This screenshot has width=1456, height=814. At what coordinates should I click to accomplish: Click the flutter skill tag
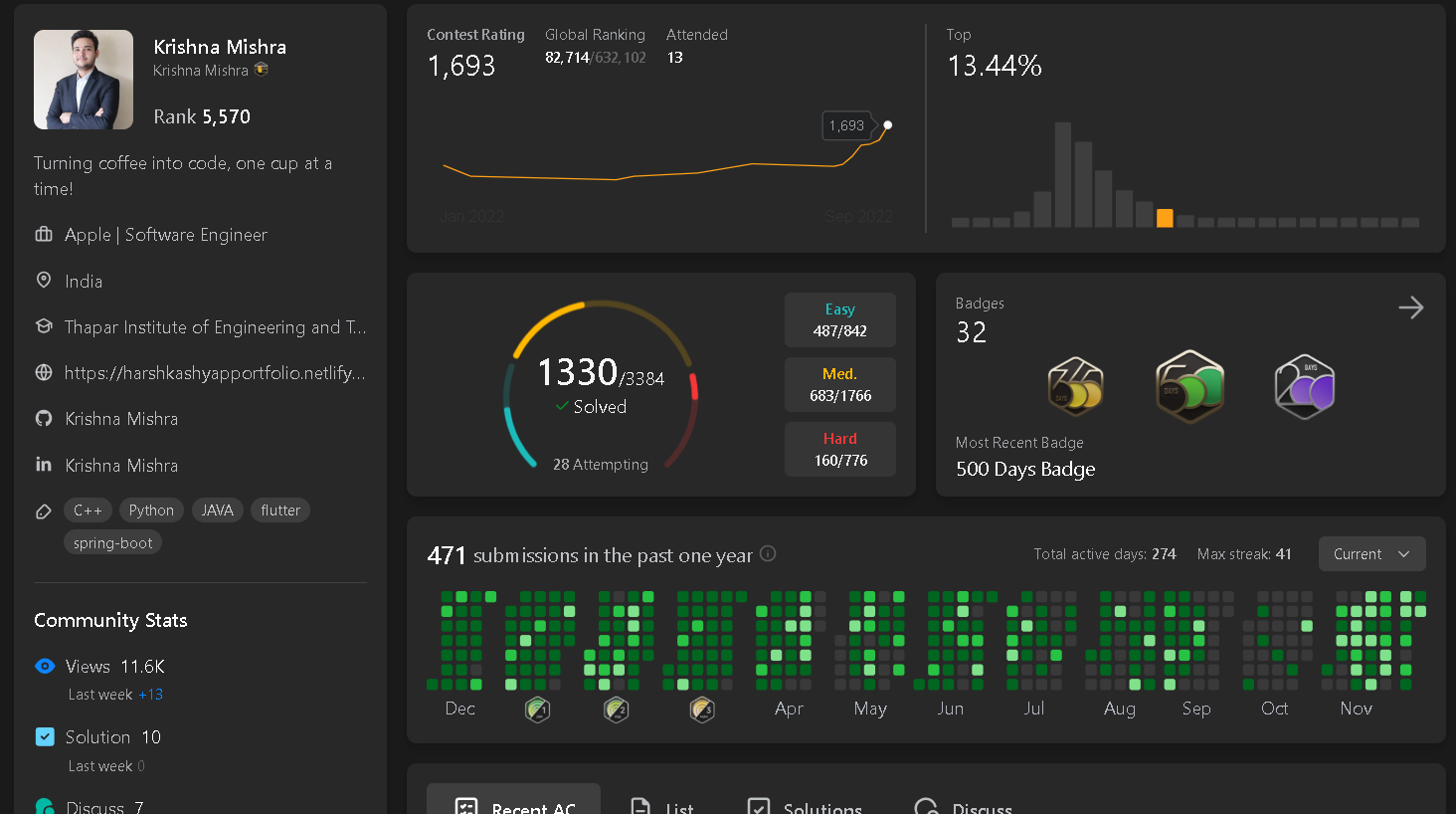pyautogui.click(x=280, y=510)
